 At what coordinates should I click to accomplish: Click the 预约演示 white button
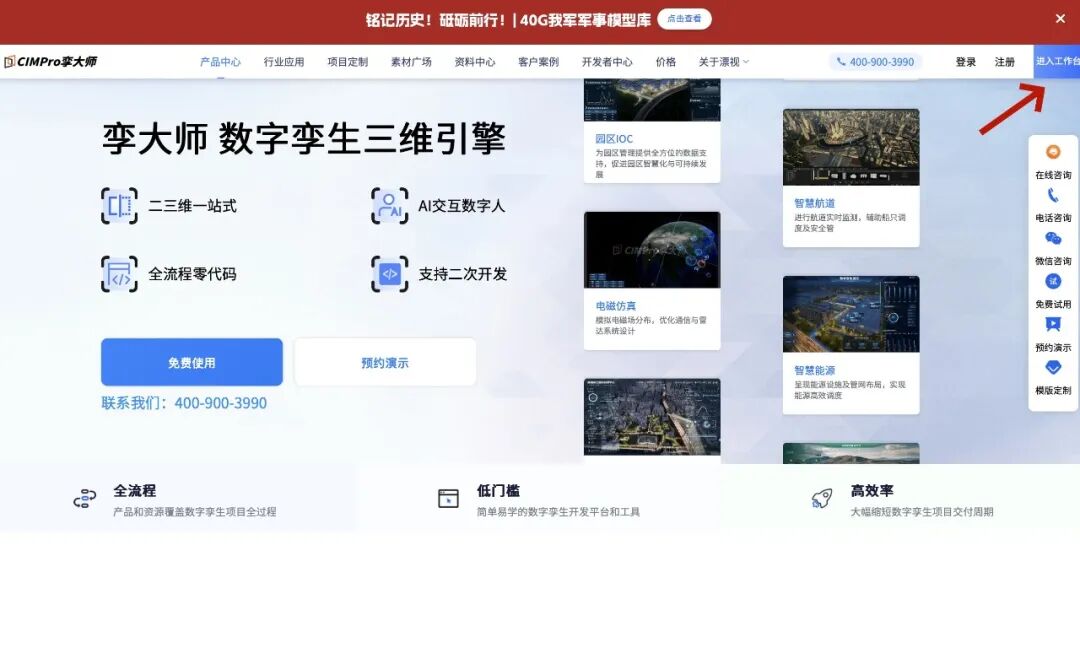[385, 362]
